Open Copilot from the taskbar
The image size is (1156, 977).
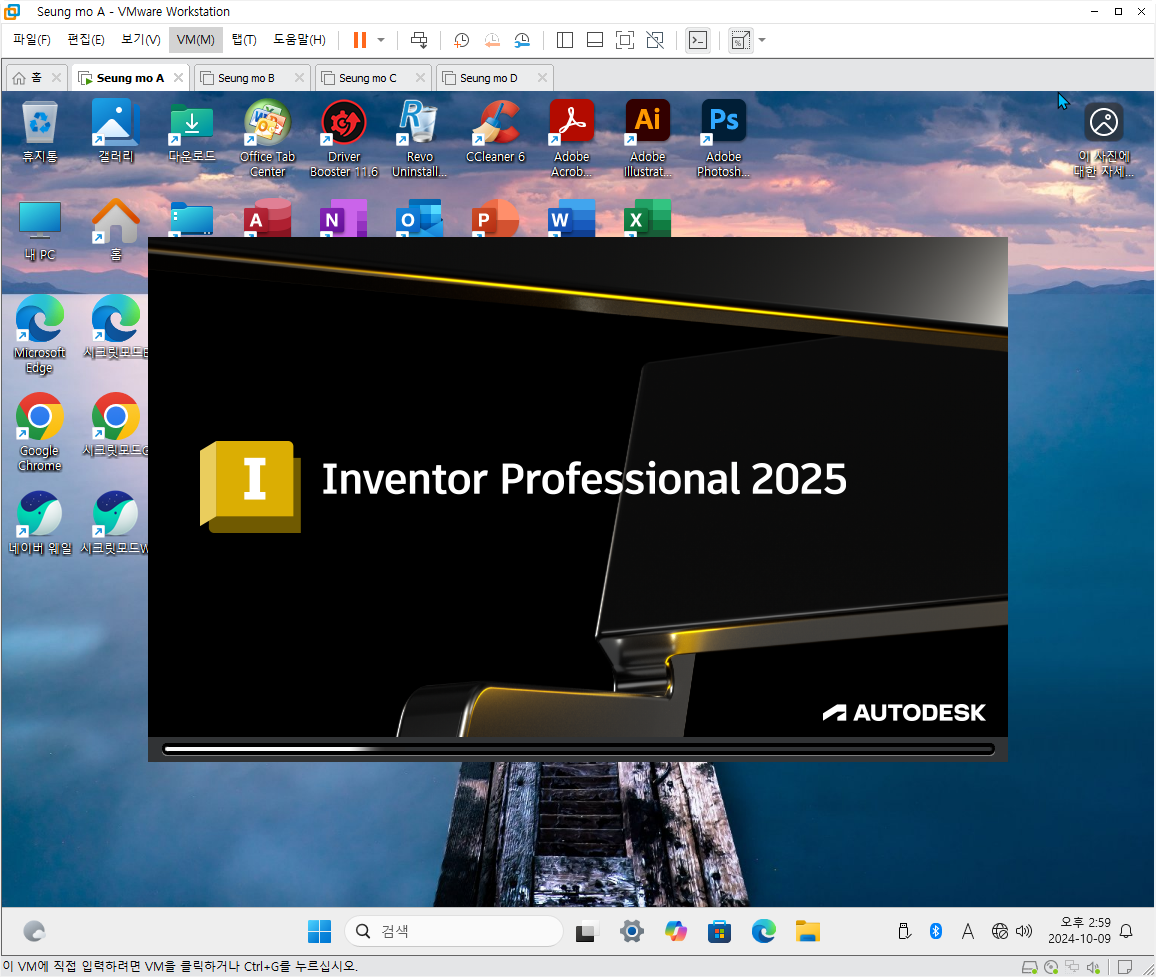[x=675, y=931]
